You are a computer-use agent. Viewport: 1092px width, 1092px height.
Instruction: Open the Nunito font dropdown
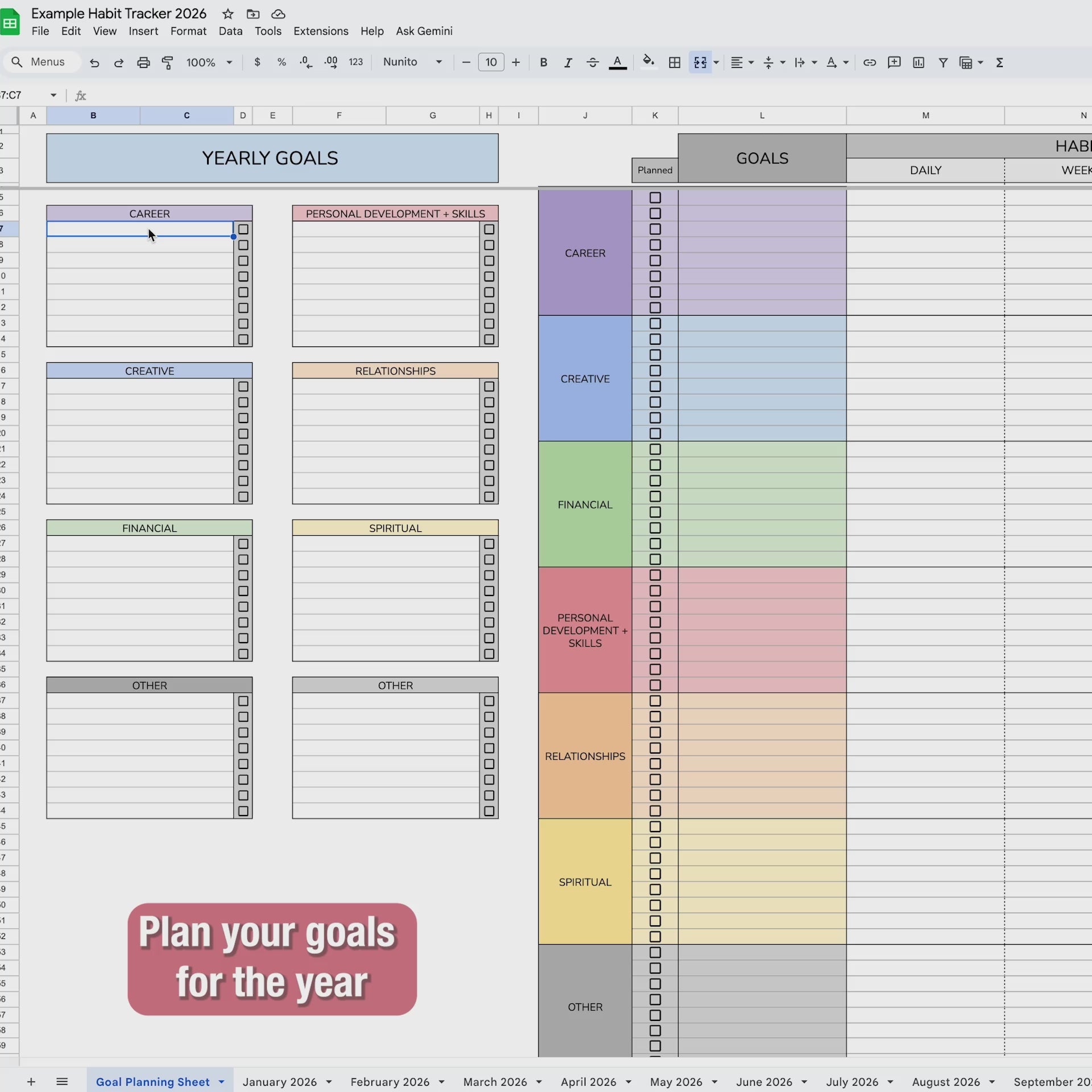pos(412,62)
